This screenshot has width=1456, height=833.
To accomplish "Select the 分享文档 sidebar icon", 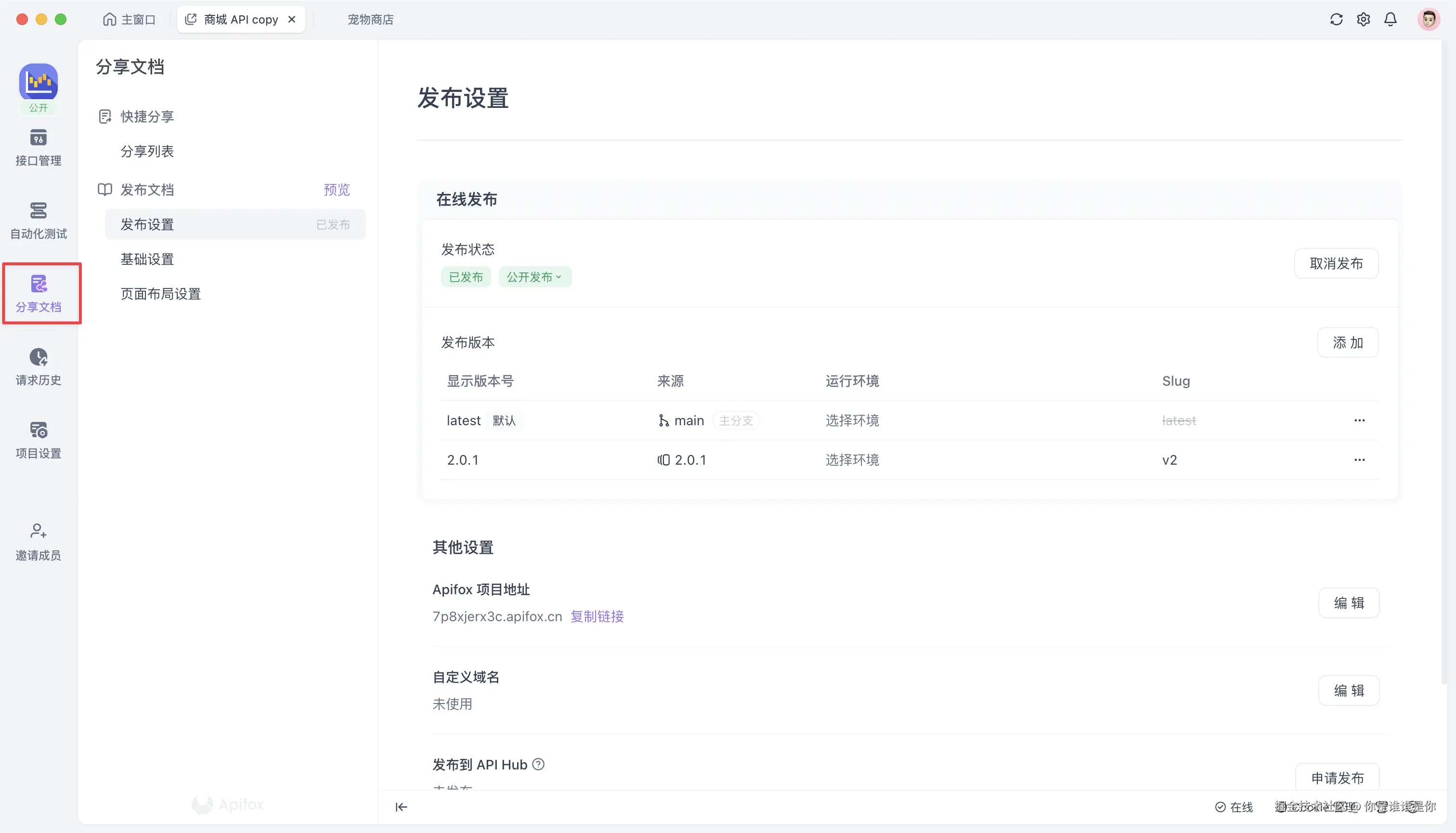I will click(39, 293).
